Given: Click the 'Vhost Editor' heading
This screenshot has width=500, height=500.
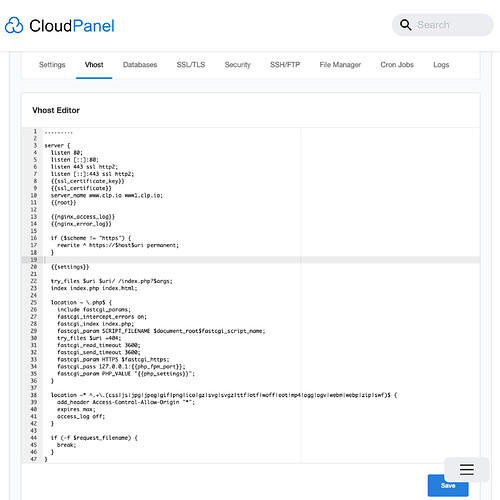Looking at the screenshot, I should 56,110.
